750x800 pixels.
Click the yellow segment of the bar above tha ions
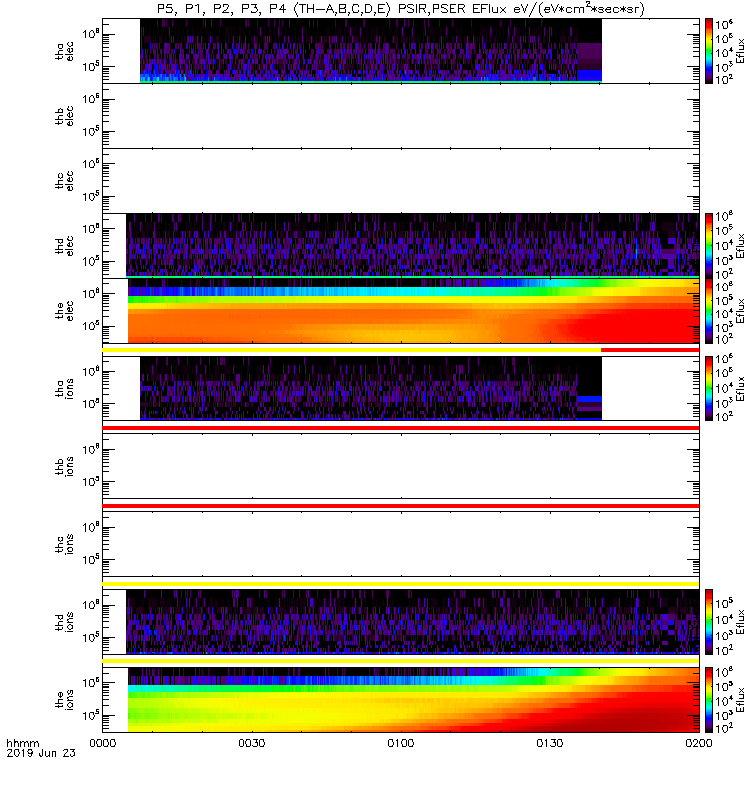352,350
